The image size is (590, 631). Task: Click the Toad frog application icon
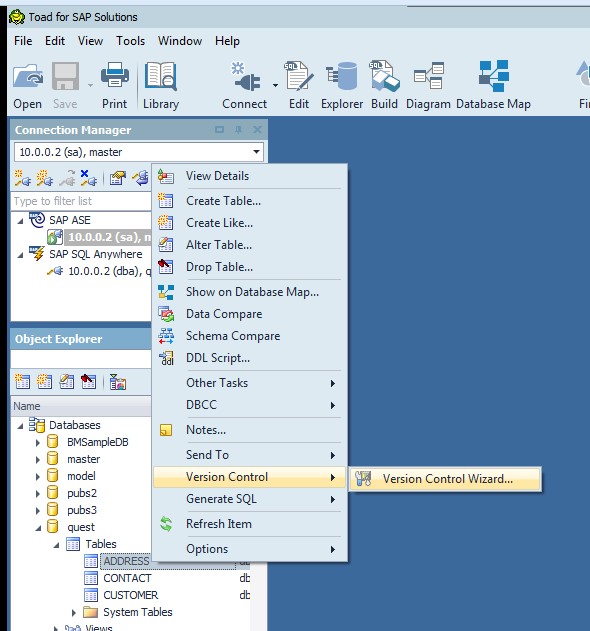tap(17, 17)
